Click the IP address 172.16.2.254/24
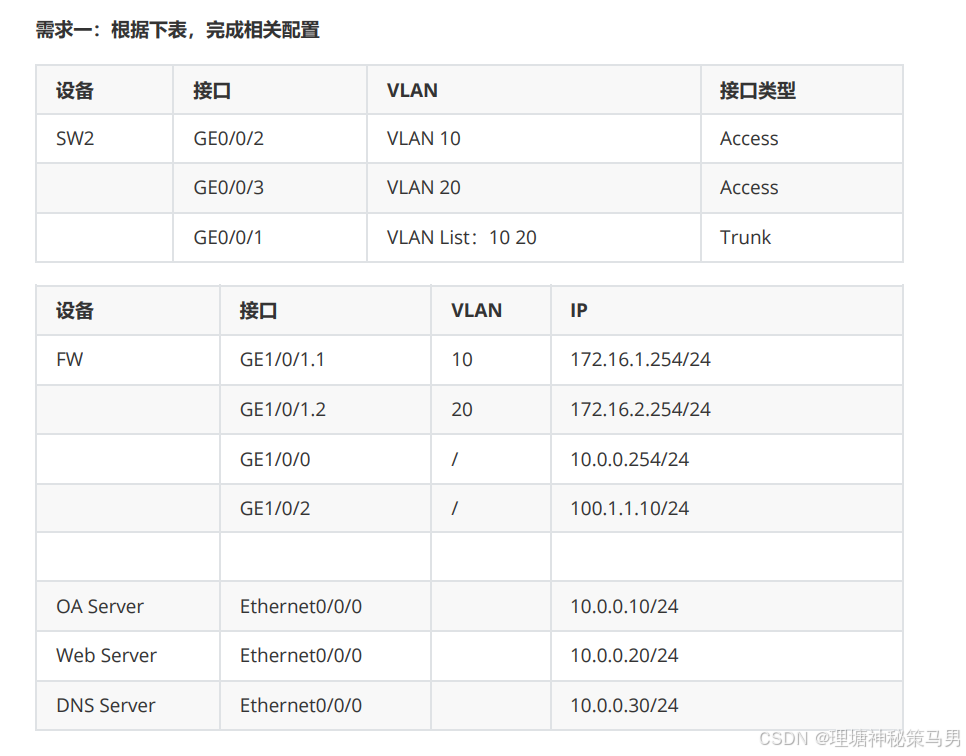966x756 pixels. tap(640, 409)
